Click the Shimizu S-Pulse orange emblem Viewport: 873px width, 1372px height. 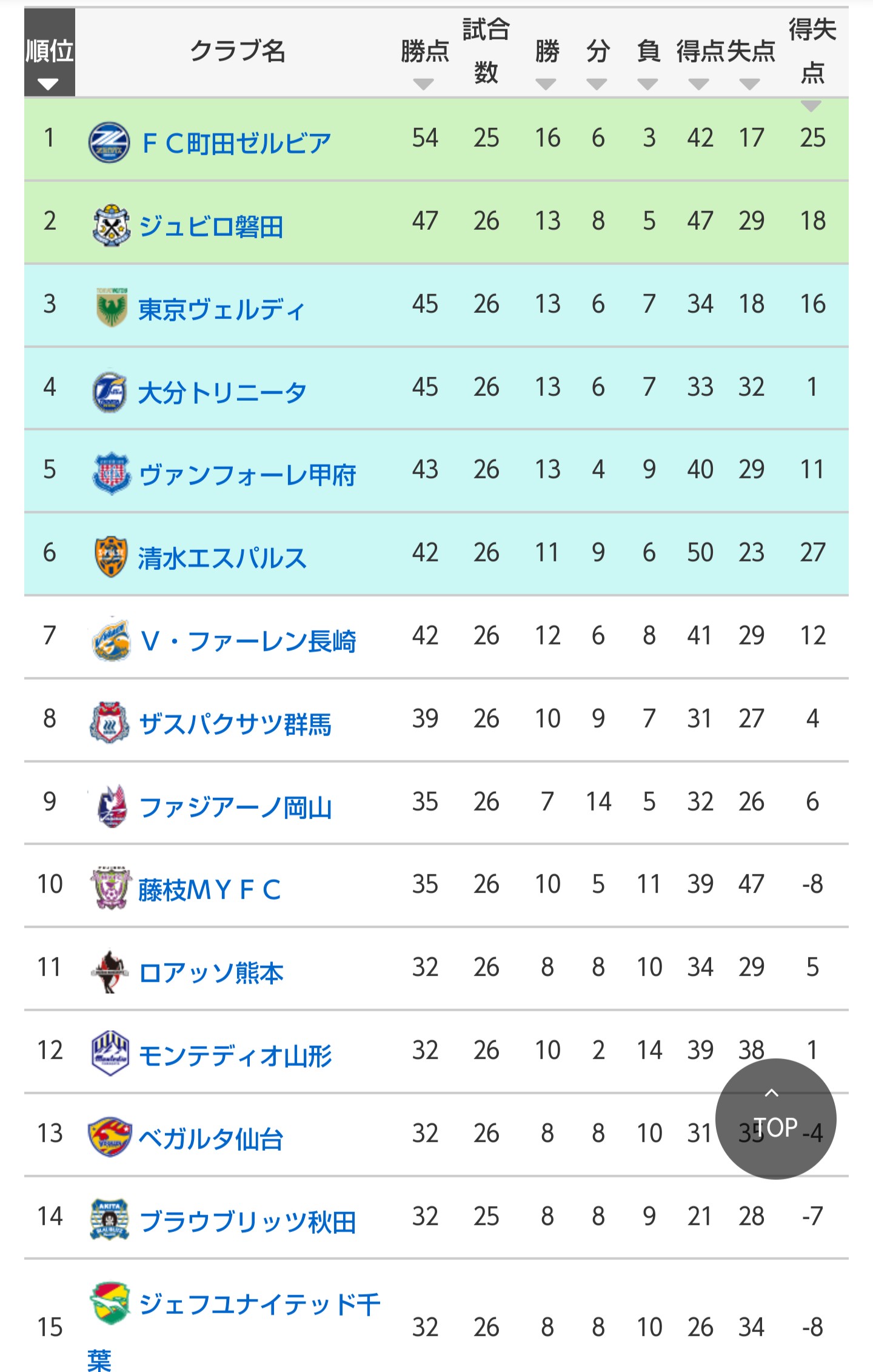111,557
